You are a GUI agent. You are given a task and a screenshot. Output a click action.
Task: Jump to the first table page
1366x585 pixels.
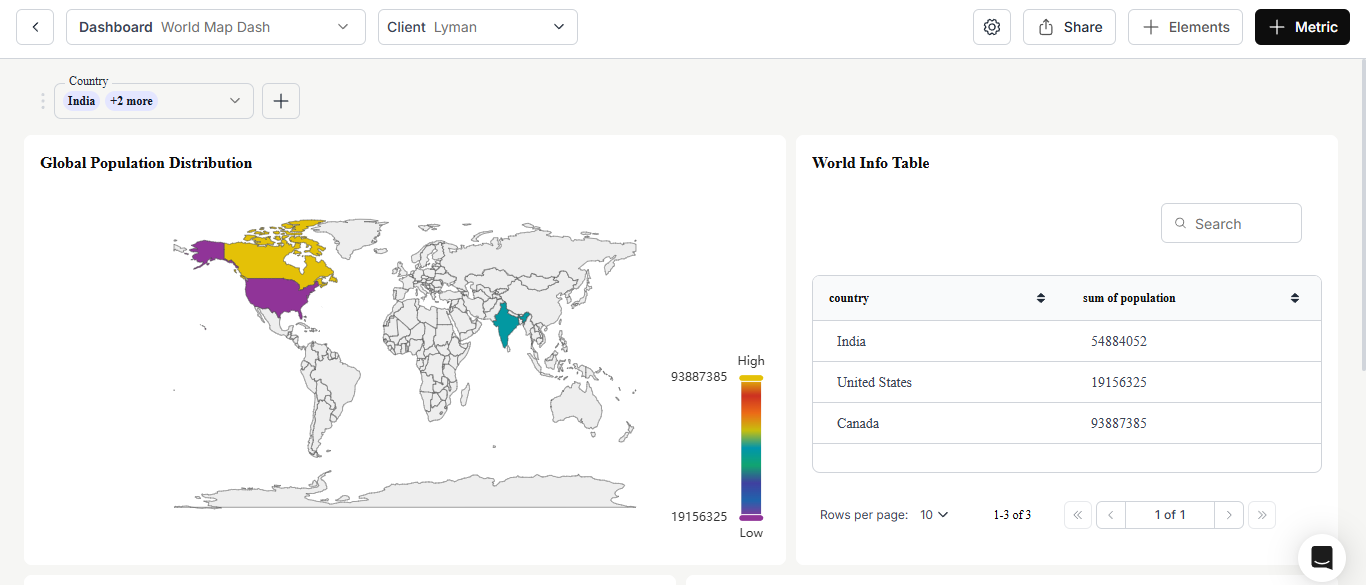click(x=1078, y=515)
